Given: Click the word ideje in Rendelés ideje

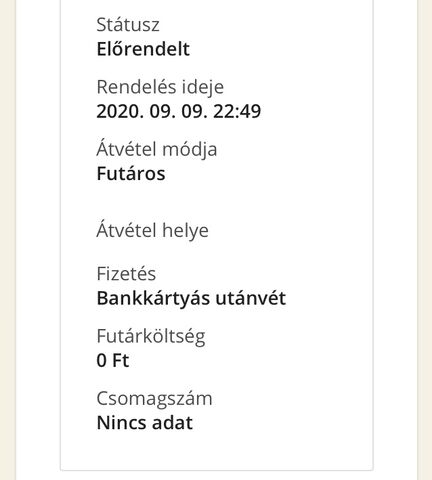Looking at the screenshot, I should [x=203, y=87].
